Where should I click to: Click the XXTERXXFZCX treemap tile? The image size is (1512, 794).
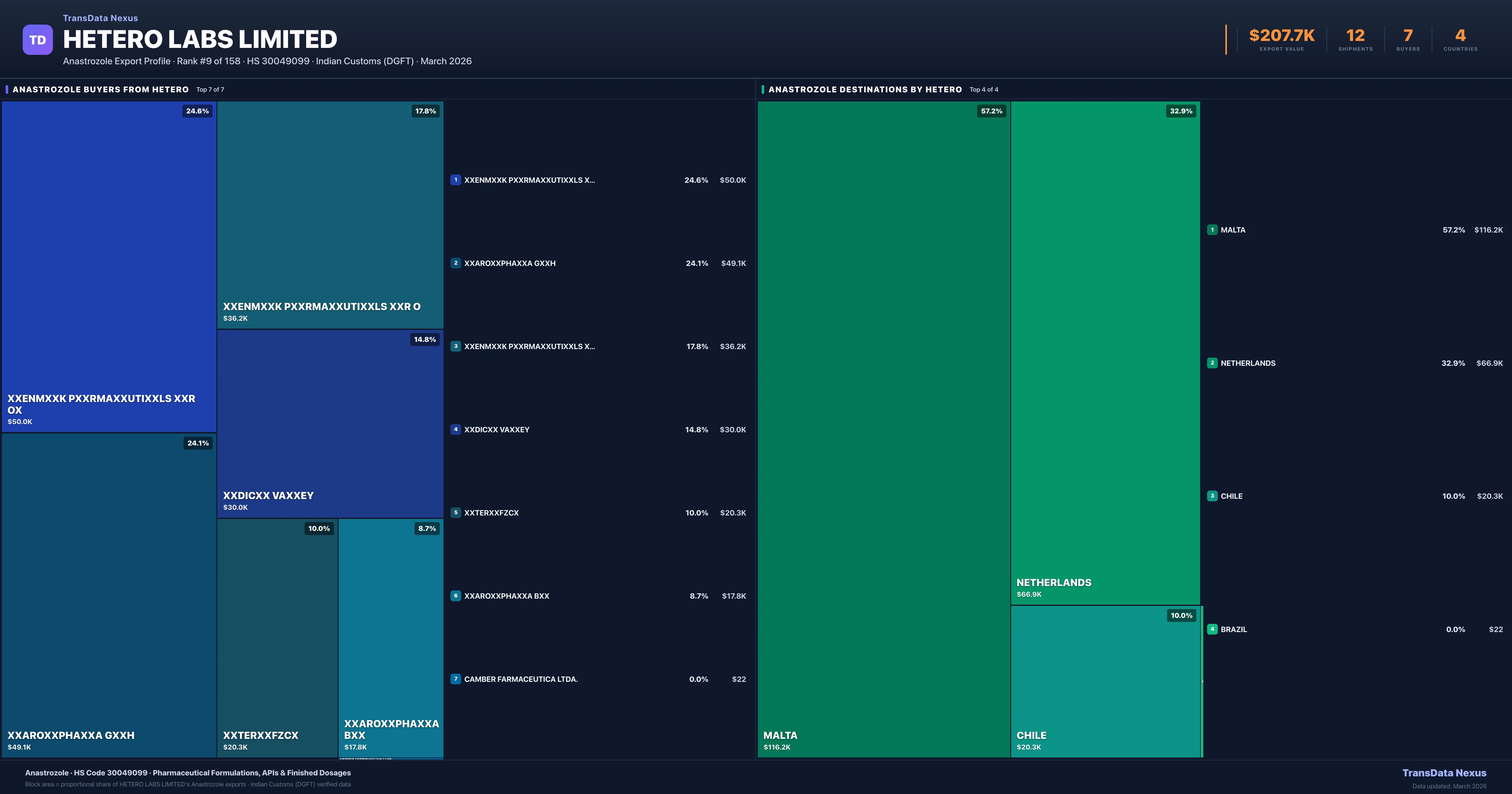(x=277, y=637)
